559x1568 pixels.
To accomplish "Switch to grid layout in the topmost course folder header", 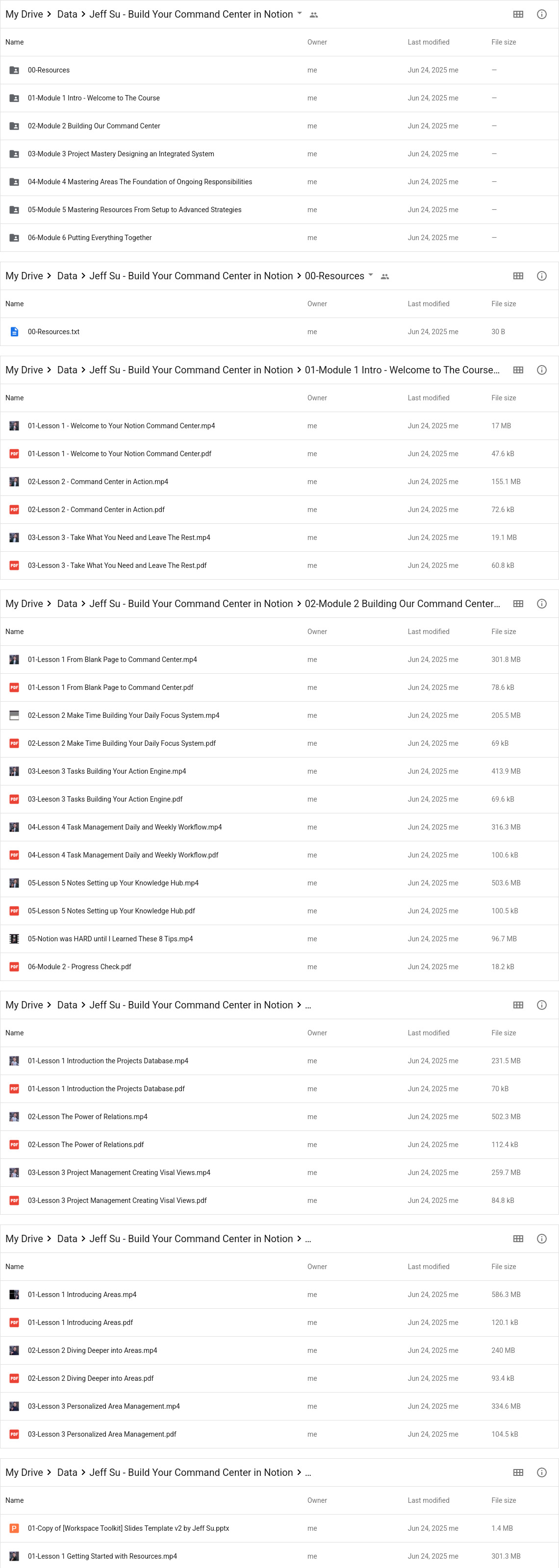I will pos(518,14).
